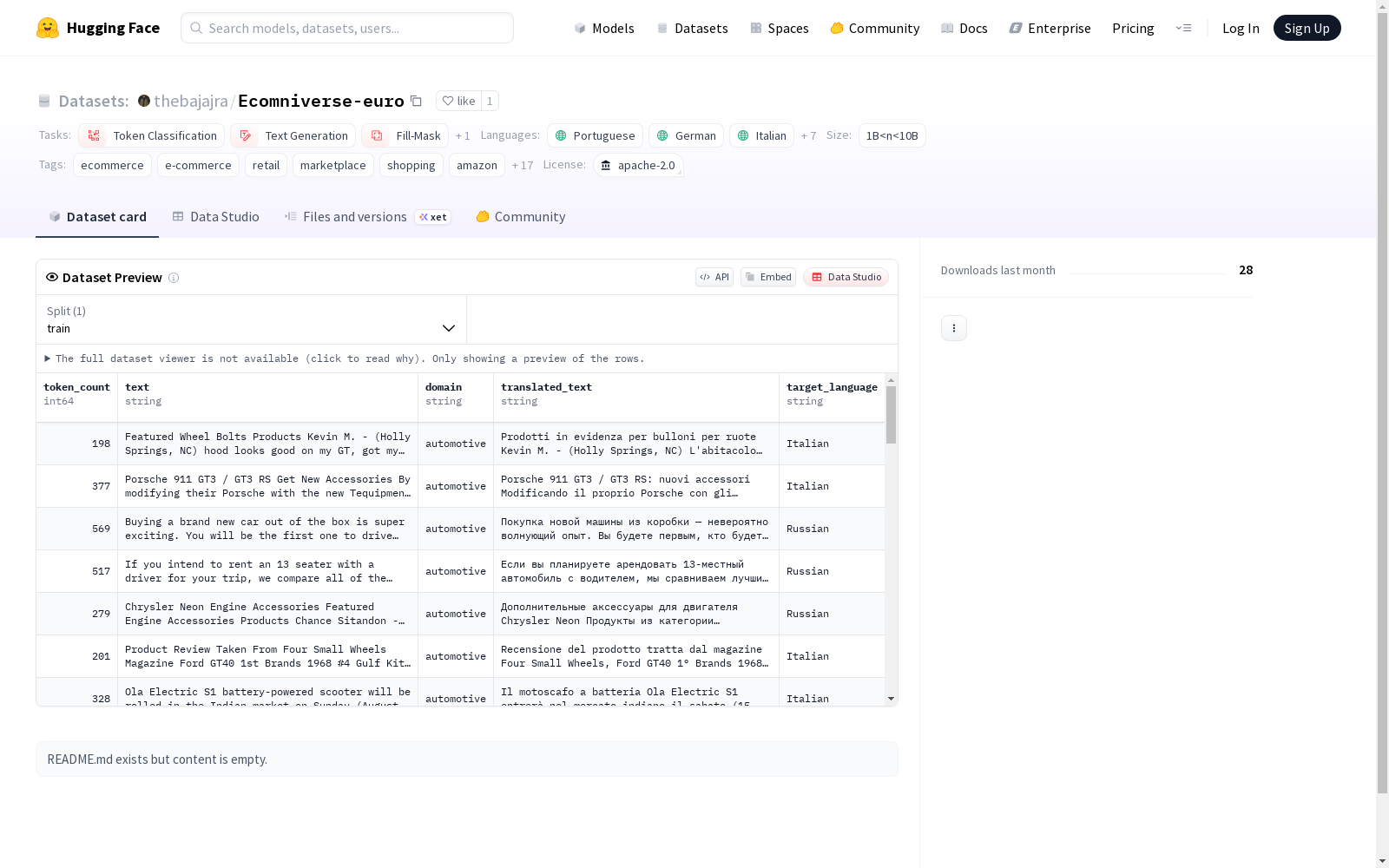Open the Models nav item
This screenshot has height=868, width=1389.
coord(604,28)
